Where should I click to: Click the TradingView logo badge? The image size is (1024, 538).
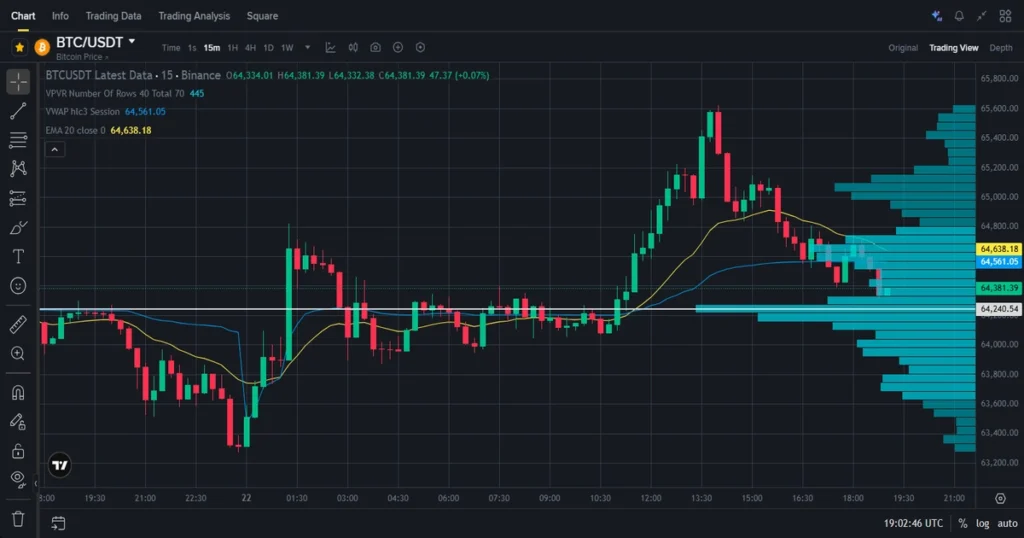pos(59,466)
